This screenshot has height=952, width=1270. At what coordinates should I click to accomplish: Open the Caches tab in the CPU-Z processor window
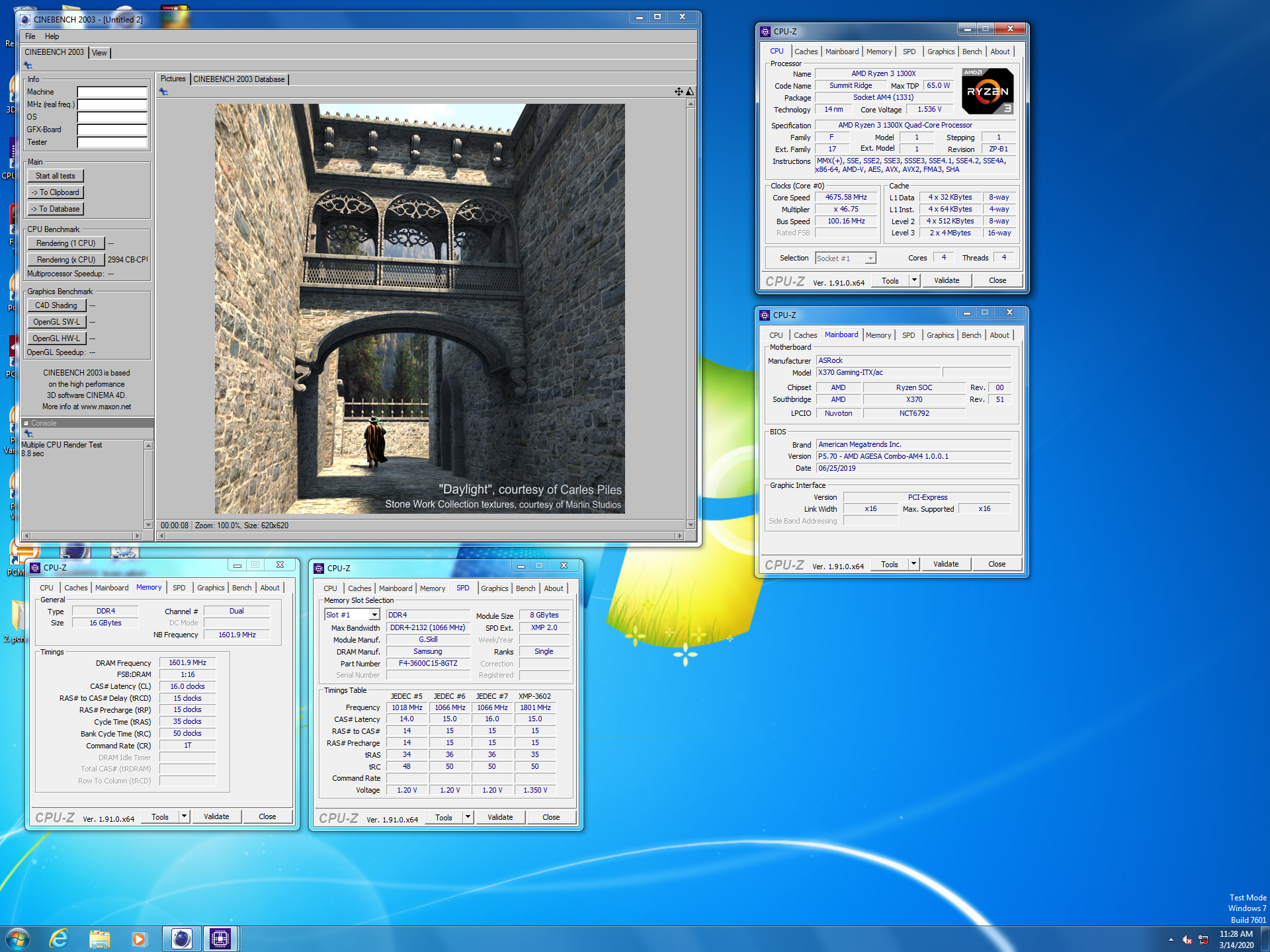pyautogui.click(x=806, y=52)
